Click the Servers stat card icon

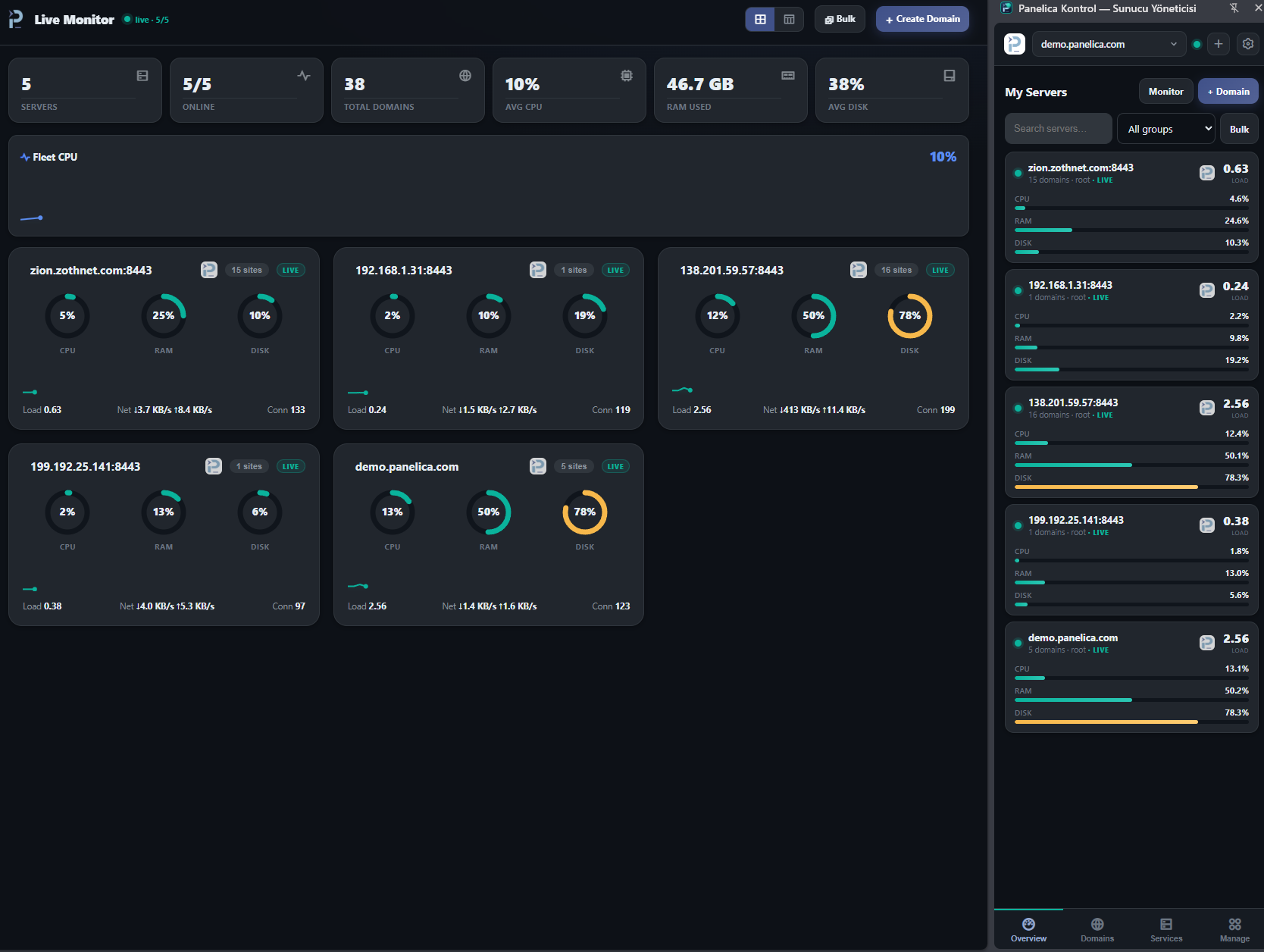[x=142, y=76]
